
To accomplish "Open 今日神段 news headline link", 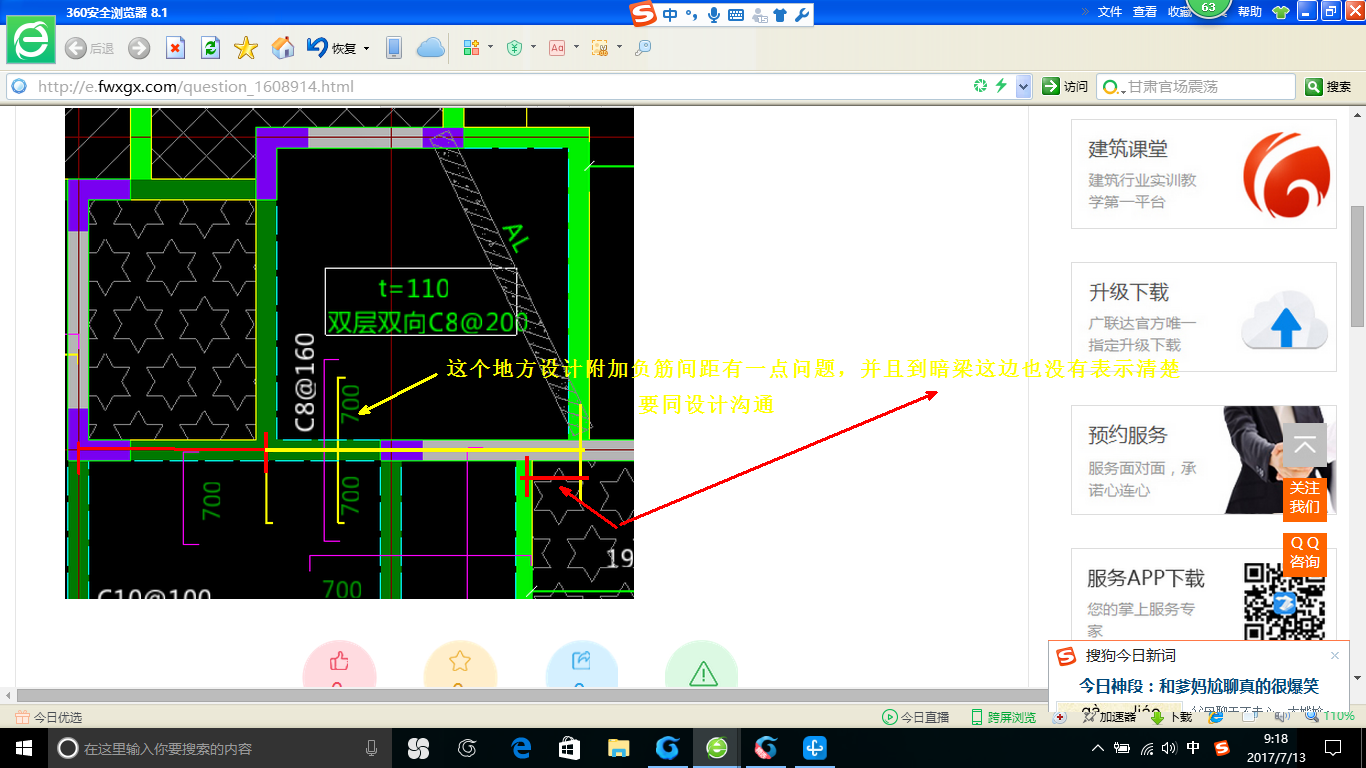I will click(x=1199, y=686).
